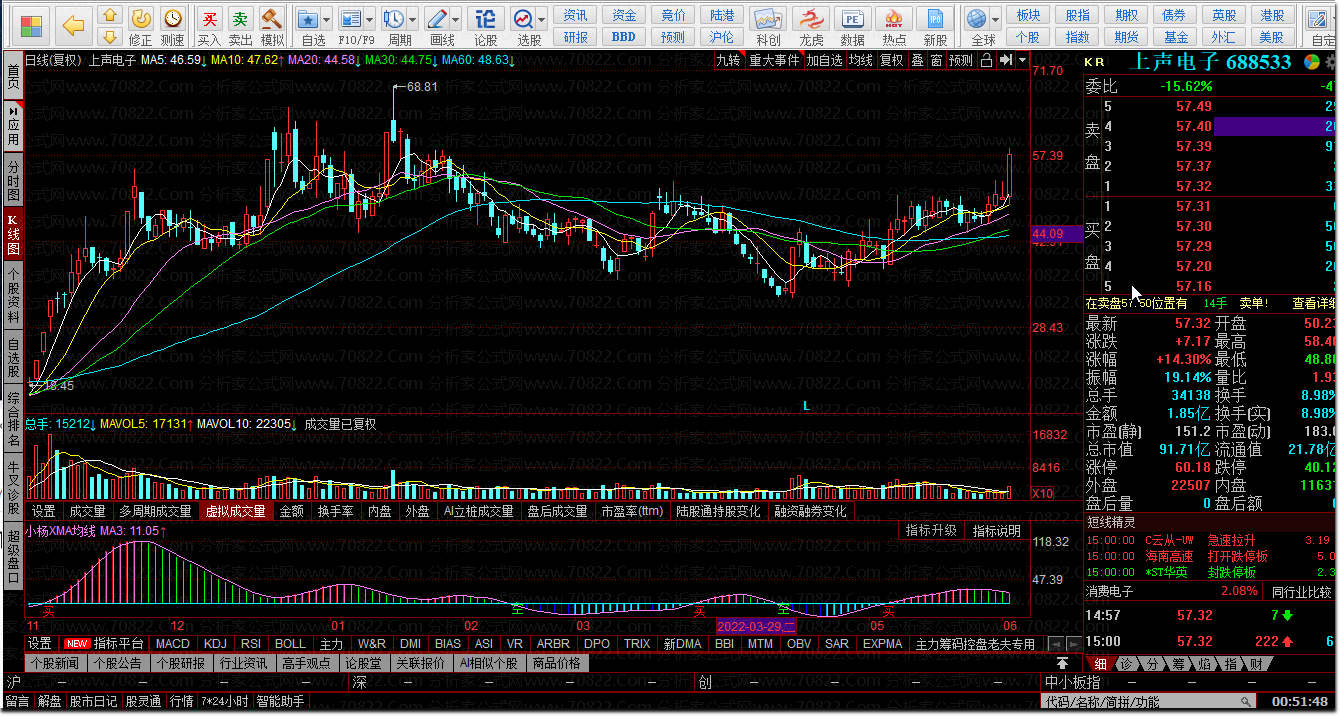Expand the 画线 dropdown arrow
The width and height of the screenshot is (1341, 716).
tap(455, 19)
